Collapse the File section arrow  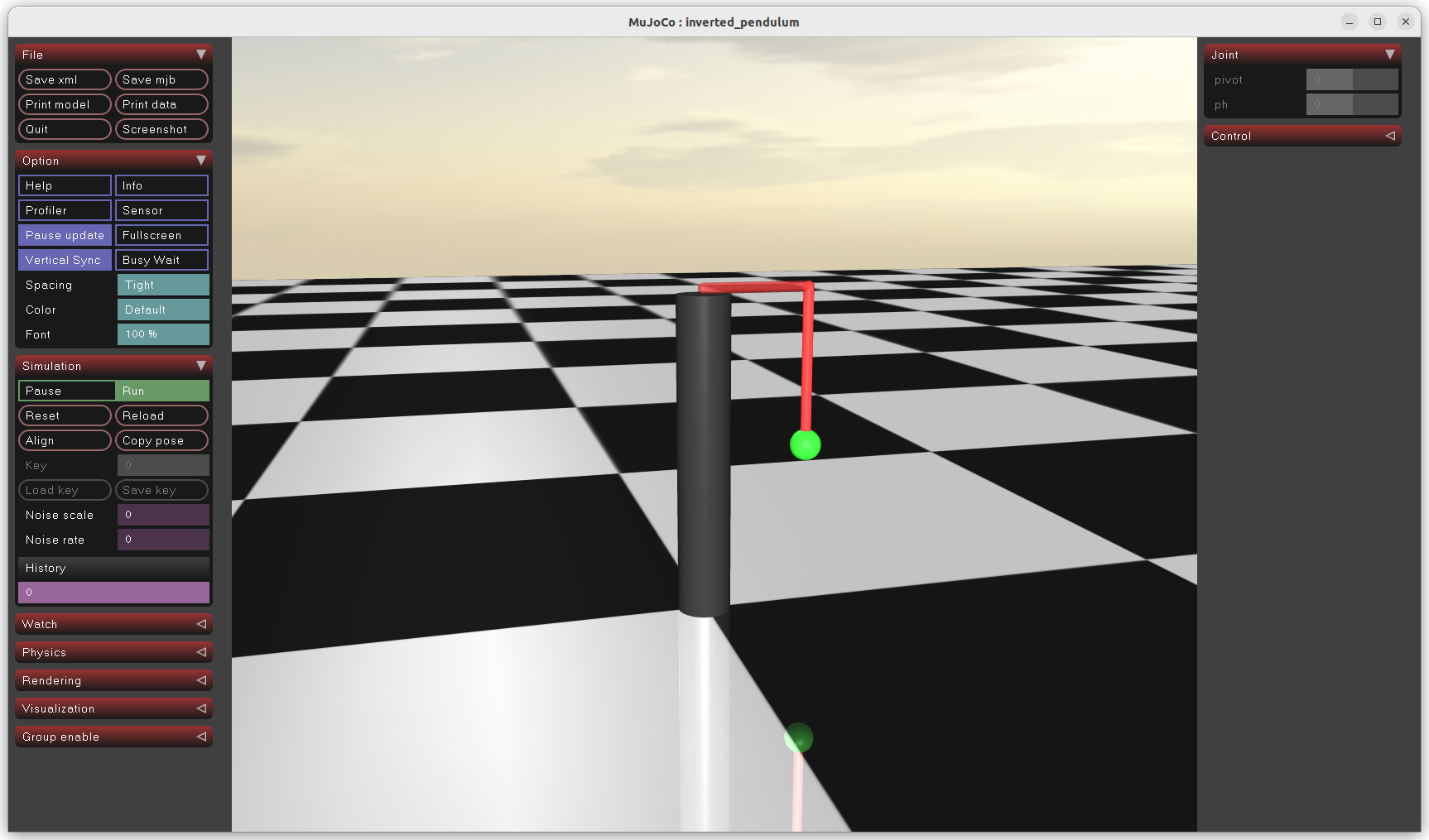point(200,55)
